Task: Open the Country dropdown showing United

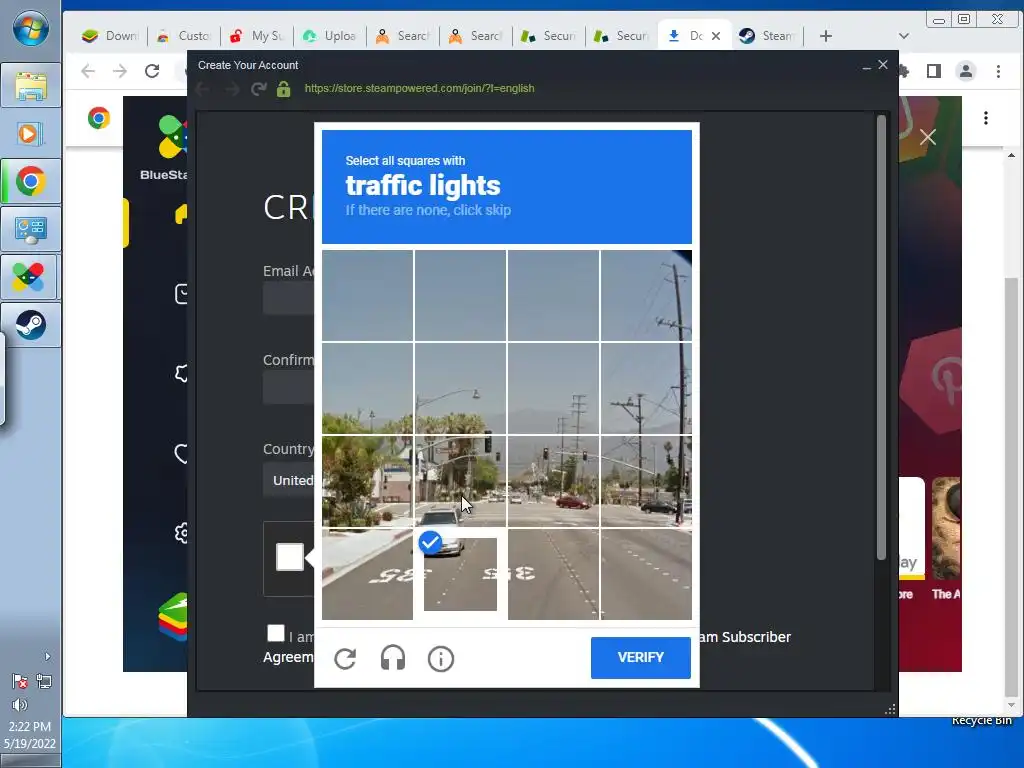Action: [289, 480]
